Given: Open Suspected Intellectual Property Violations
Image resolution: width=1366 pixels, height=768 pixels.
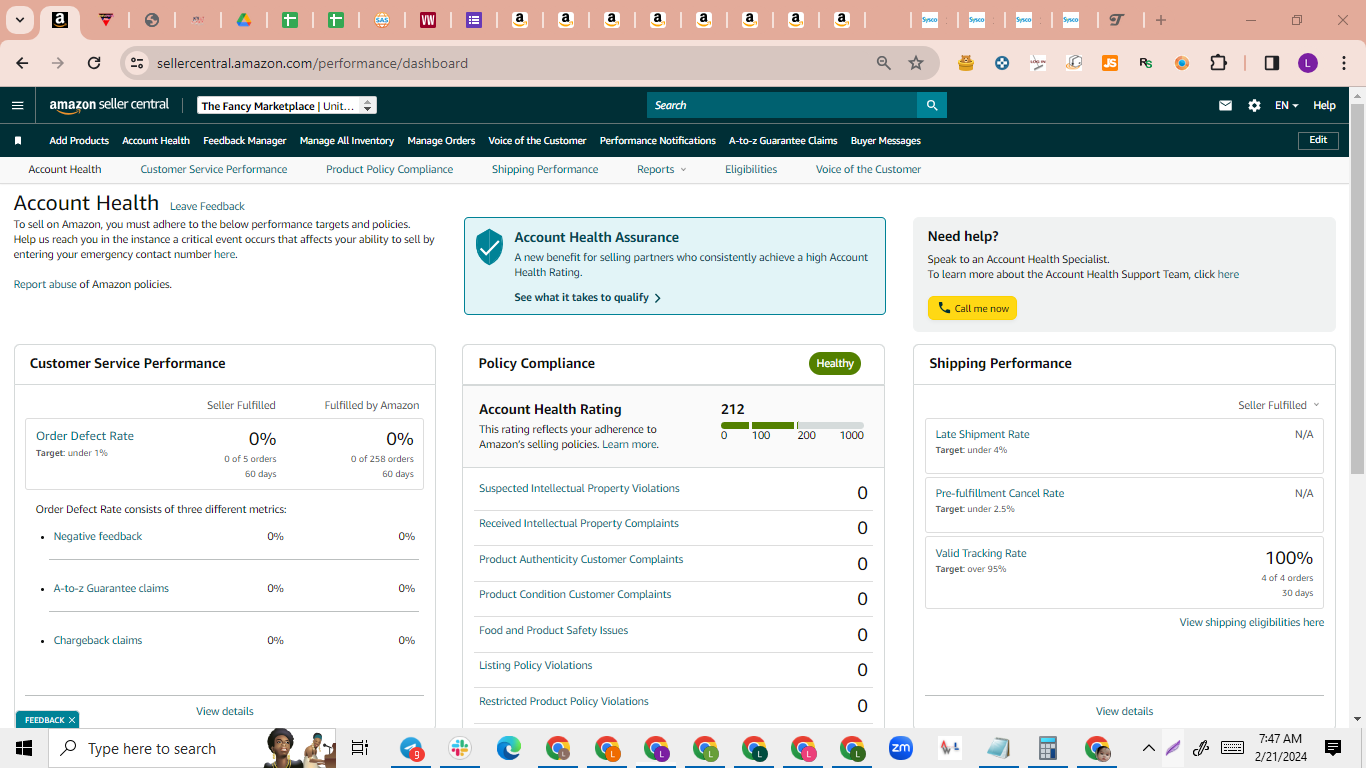Looking at the screenshot, I should click(x=579, y=489).
